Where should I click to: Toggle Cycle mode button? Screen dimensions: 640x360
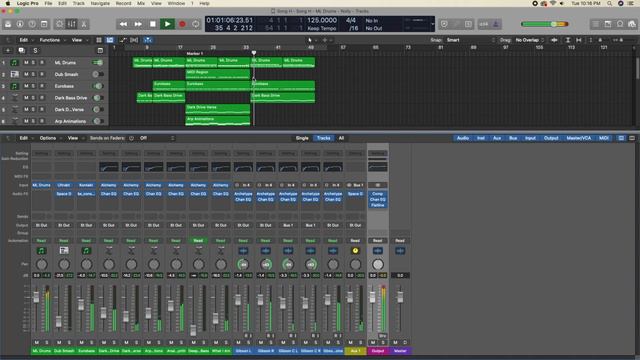[196, 24]
